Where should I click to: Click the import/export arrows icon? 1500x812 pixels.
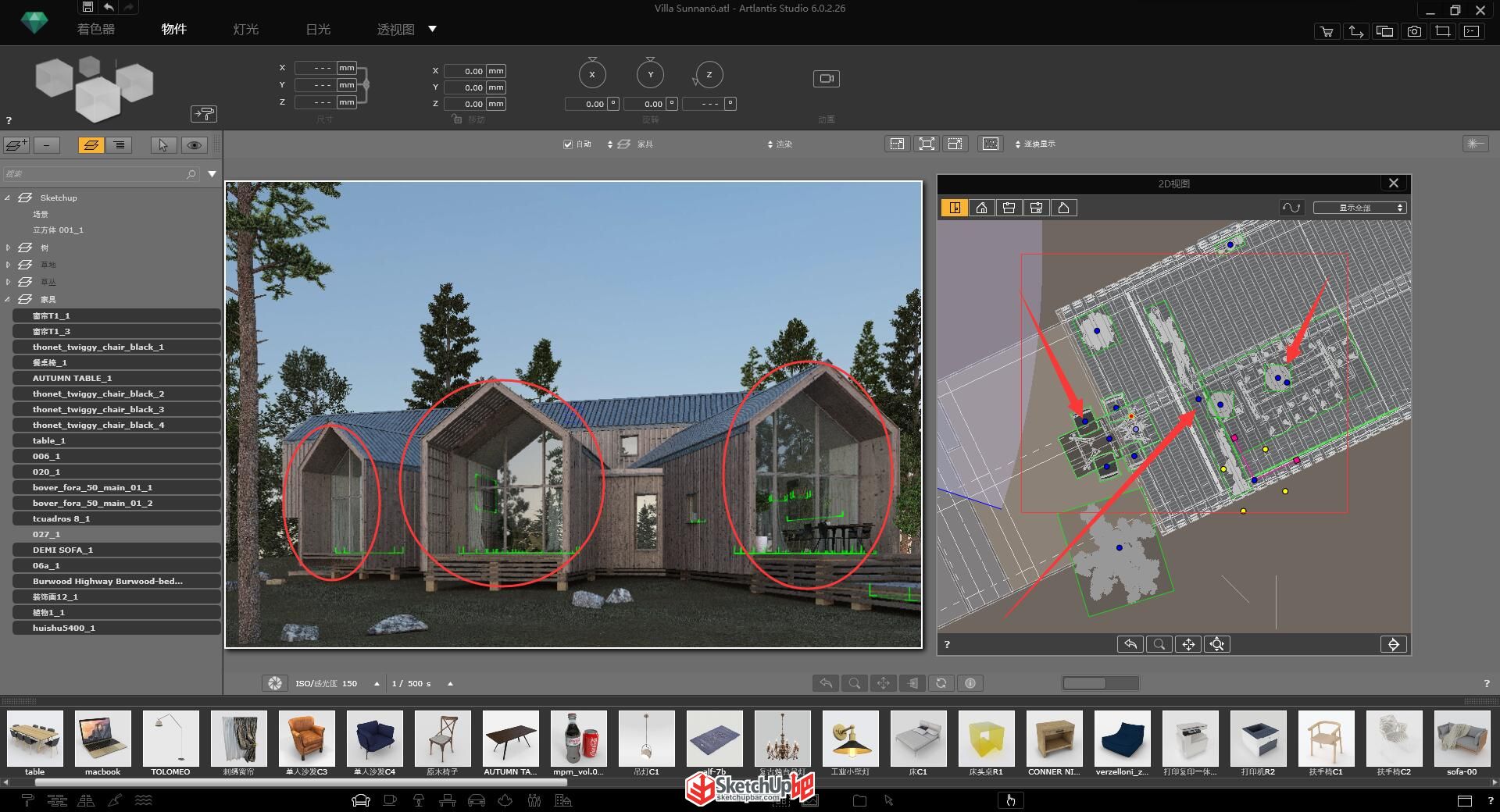1355,31
